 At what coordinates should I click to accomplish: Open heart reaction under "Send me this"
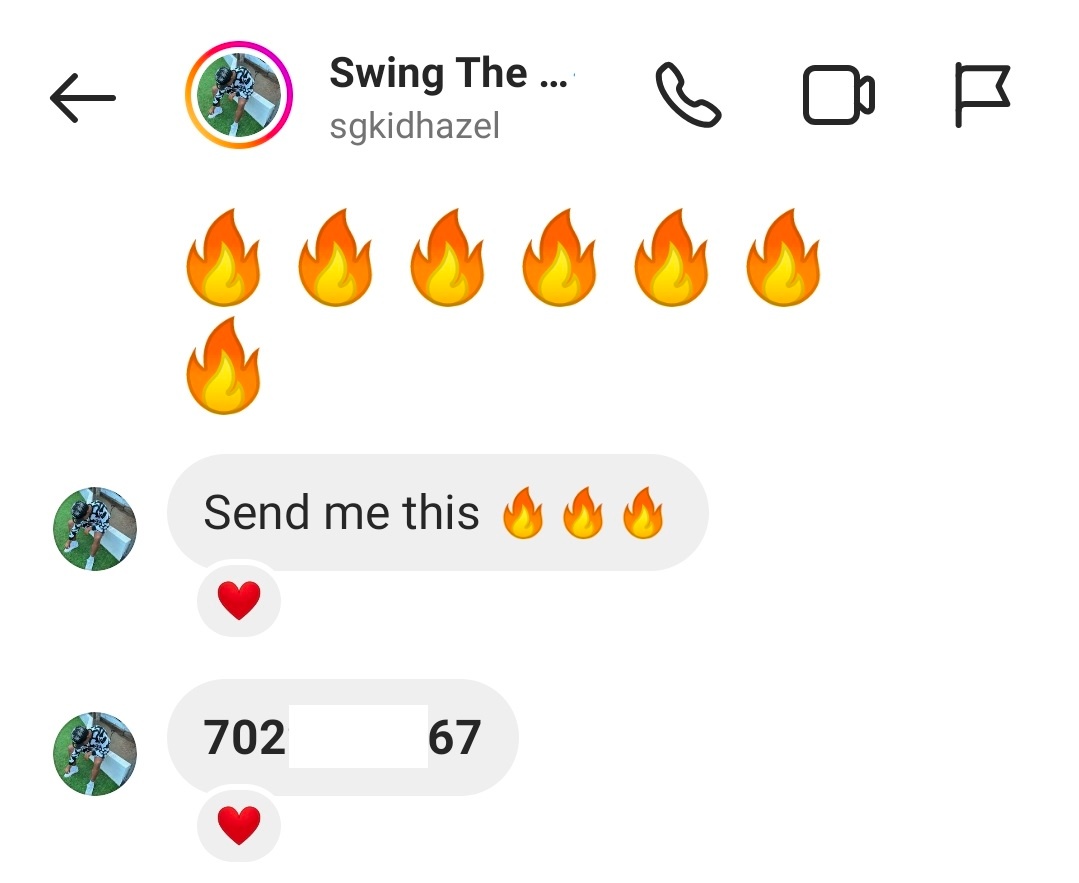pos(239,599)
